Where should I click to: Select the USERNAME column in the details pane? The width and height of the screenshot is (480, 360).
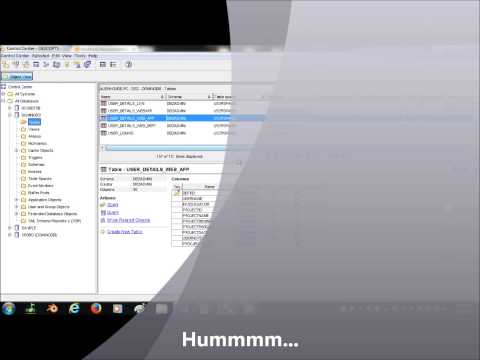[x=192, y=199]
